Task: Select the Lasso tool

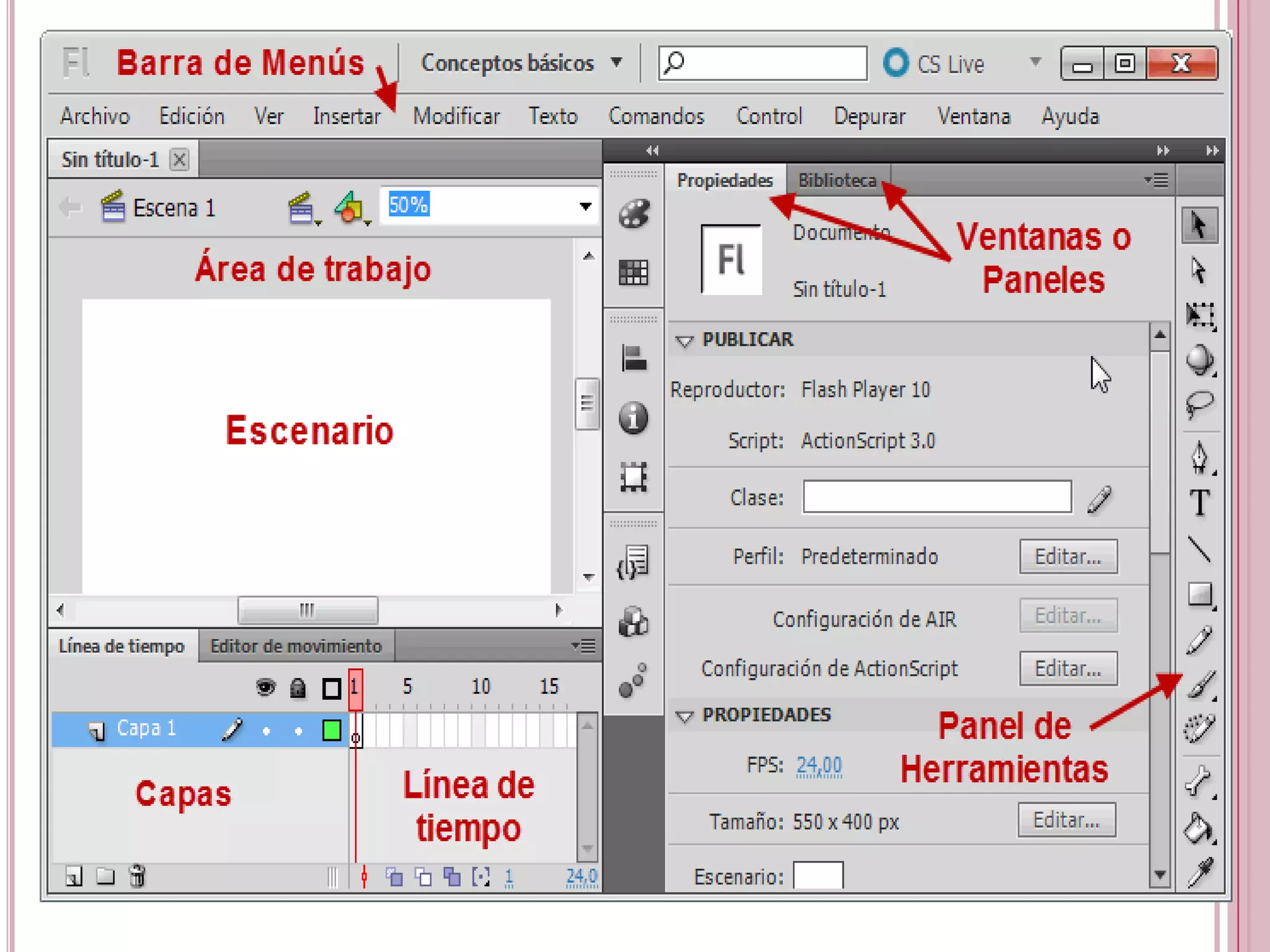Action: (1200, 404)
